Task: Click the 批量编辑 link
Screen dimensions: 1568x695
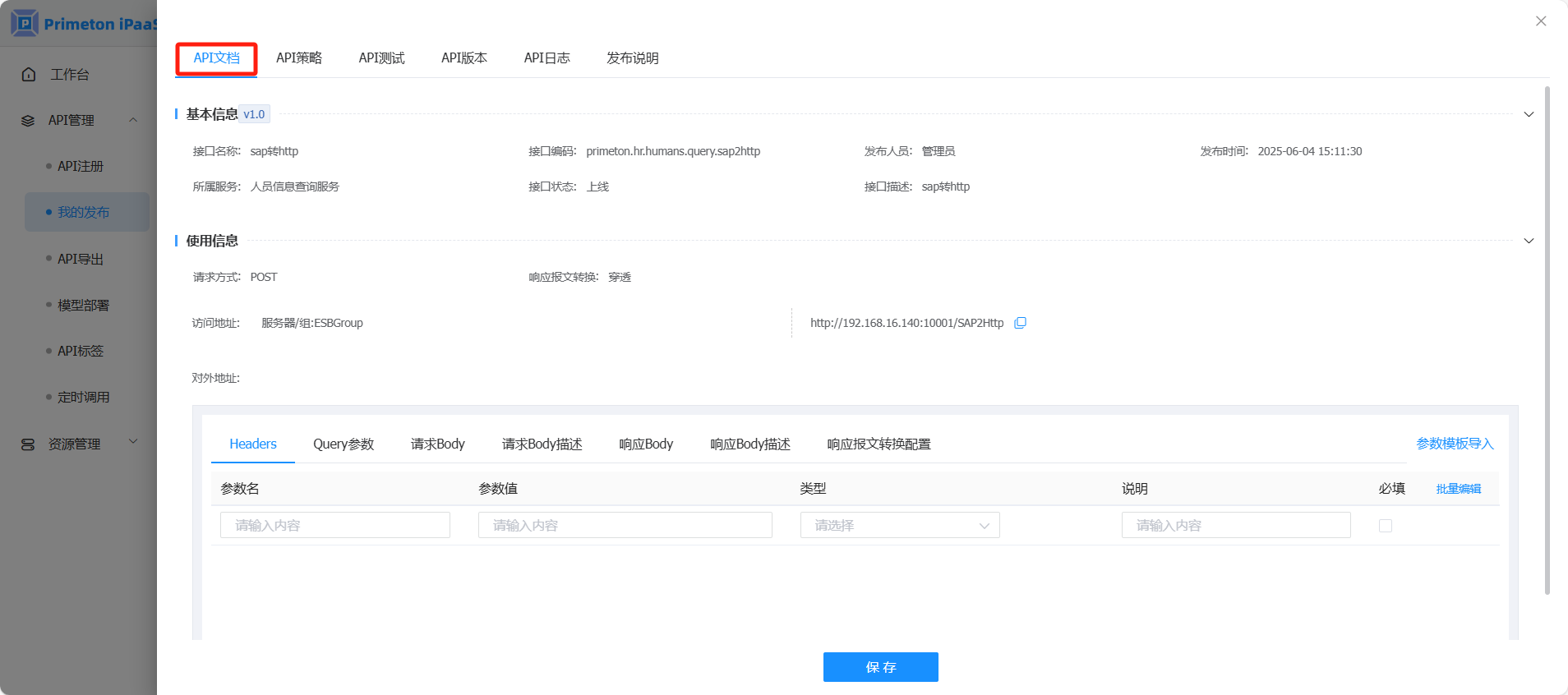Action: pos(1458,489)
